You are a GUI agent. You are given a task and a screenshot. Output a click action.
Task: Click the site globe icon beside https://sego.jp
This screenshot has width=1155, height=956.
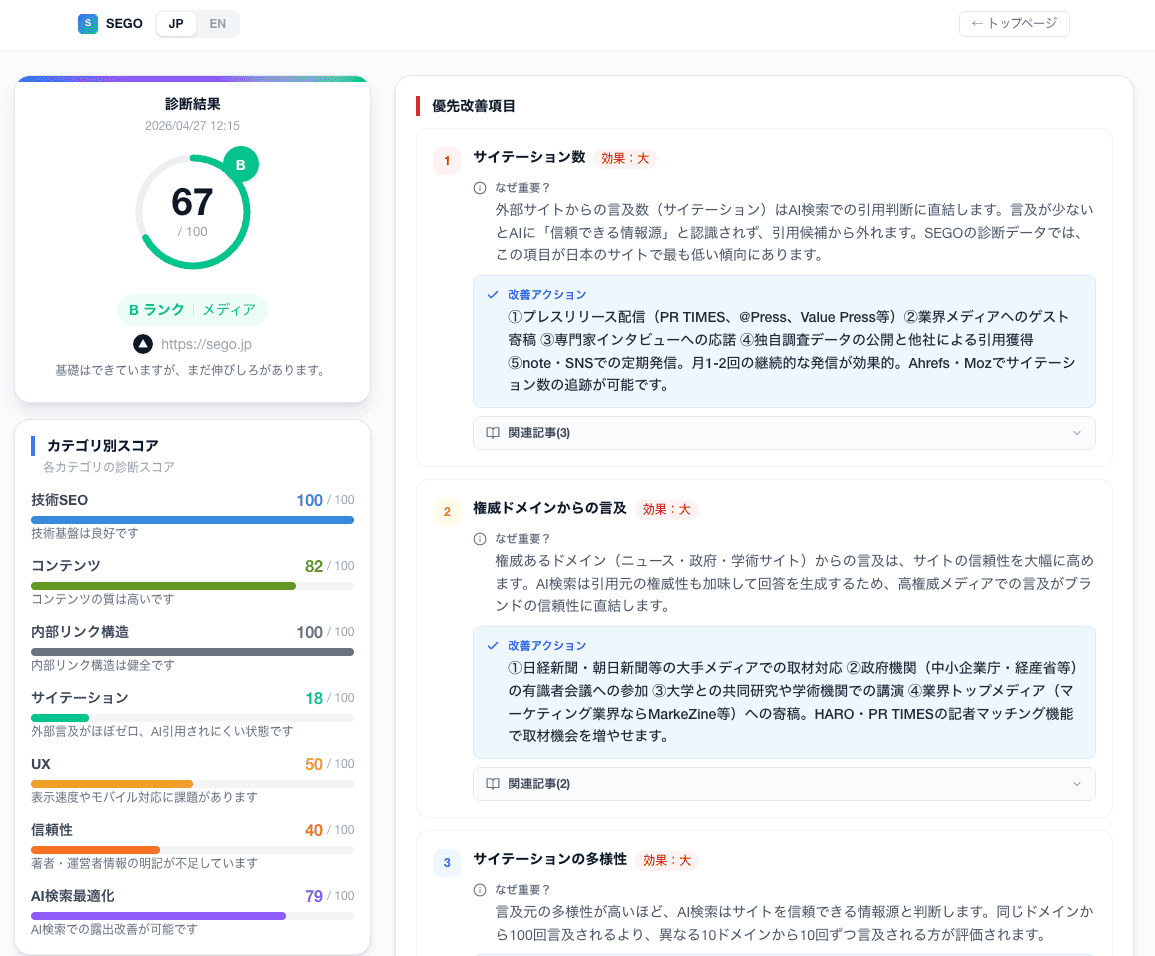(x=142, y=343)
